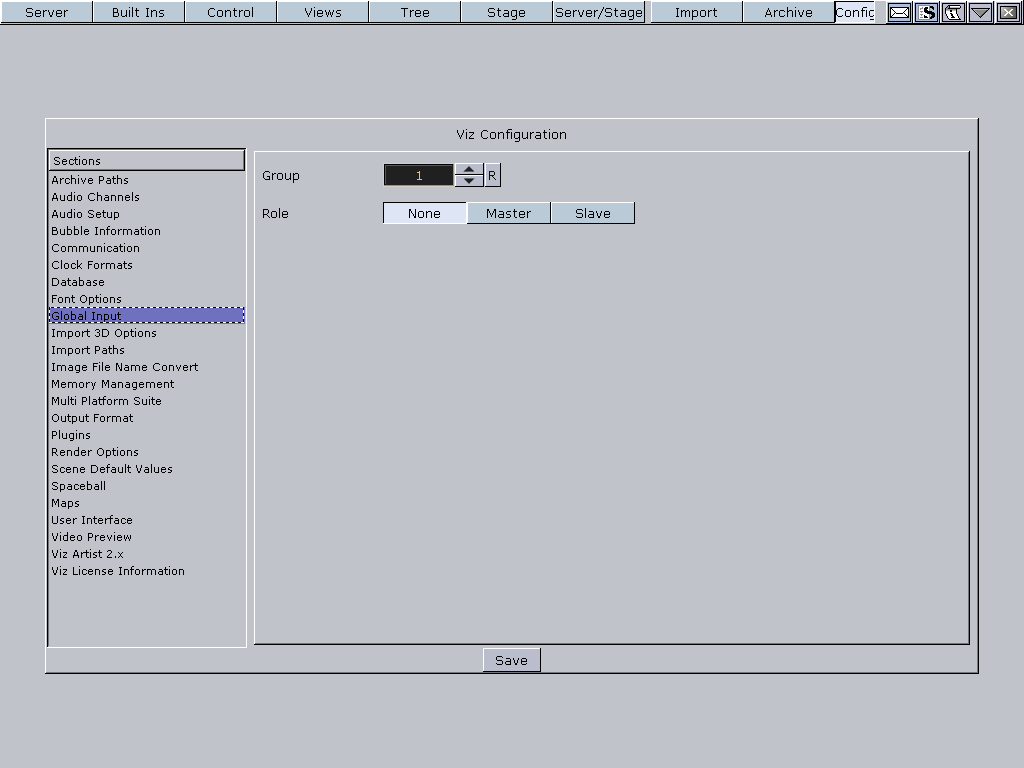Open the Built Ins tab
Screen dimensions: 1024x768
(138, 12)
